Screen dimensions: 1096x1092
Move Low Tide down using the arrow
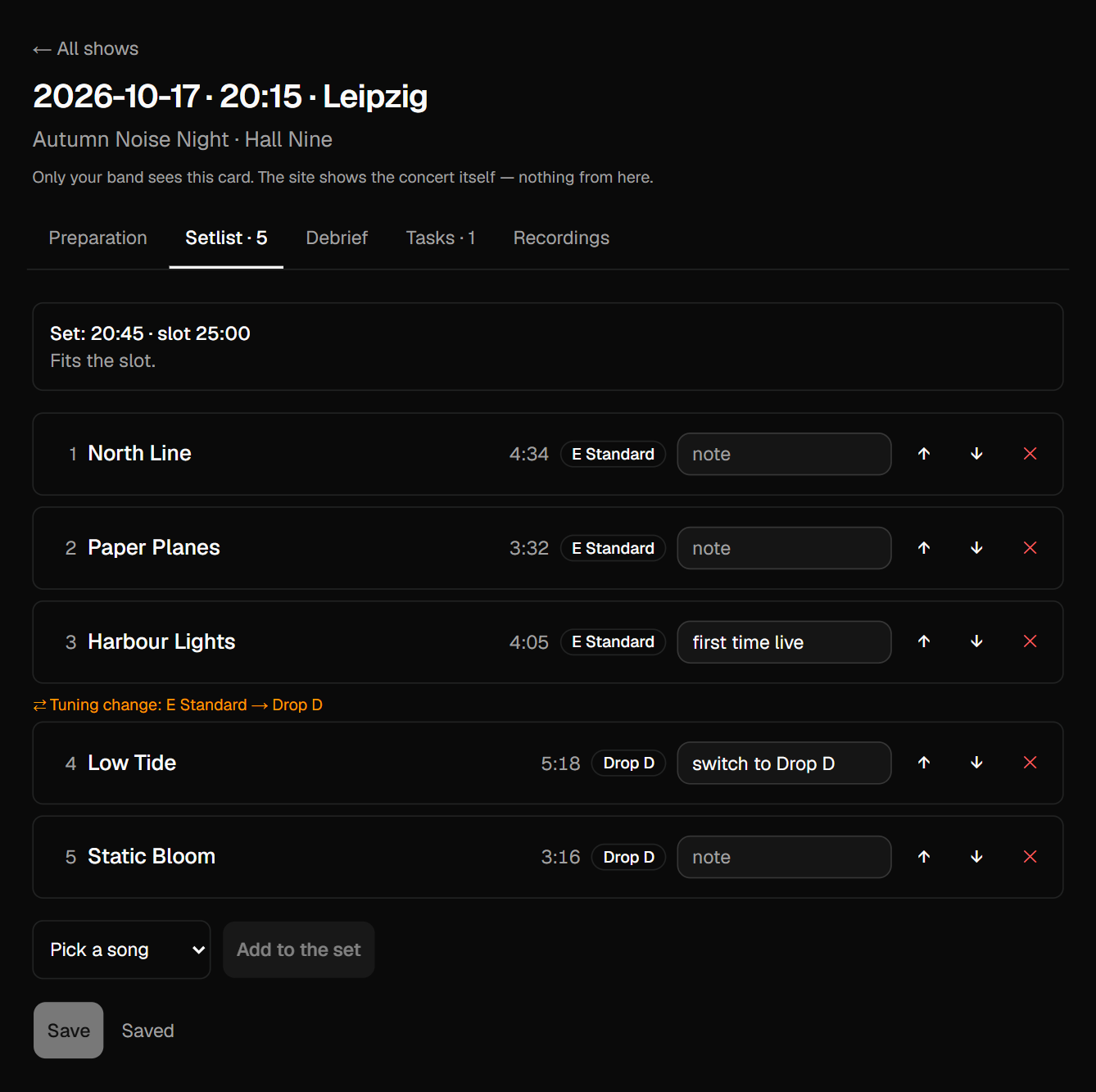click(976, 763)
